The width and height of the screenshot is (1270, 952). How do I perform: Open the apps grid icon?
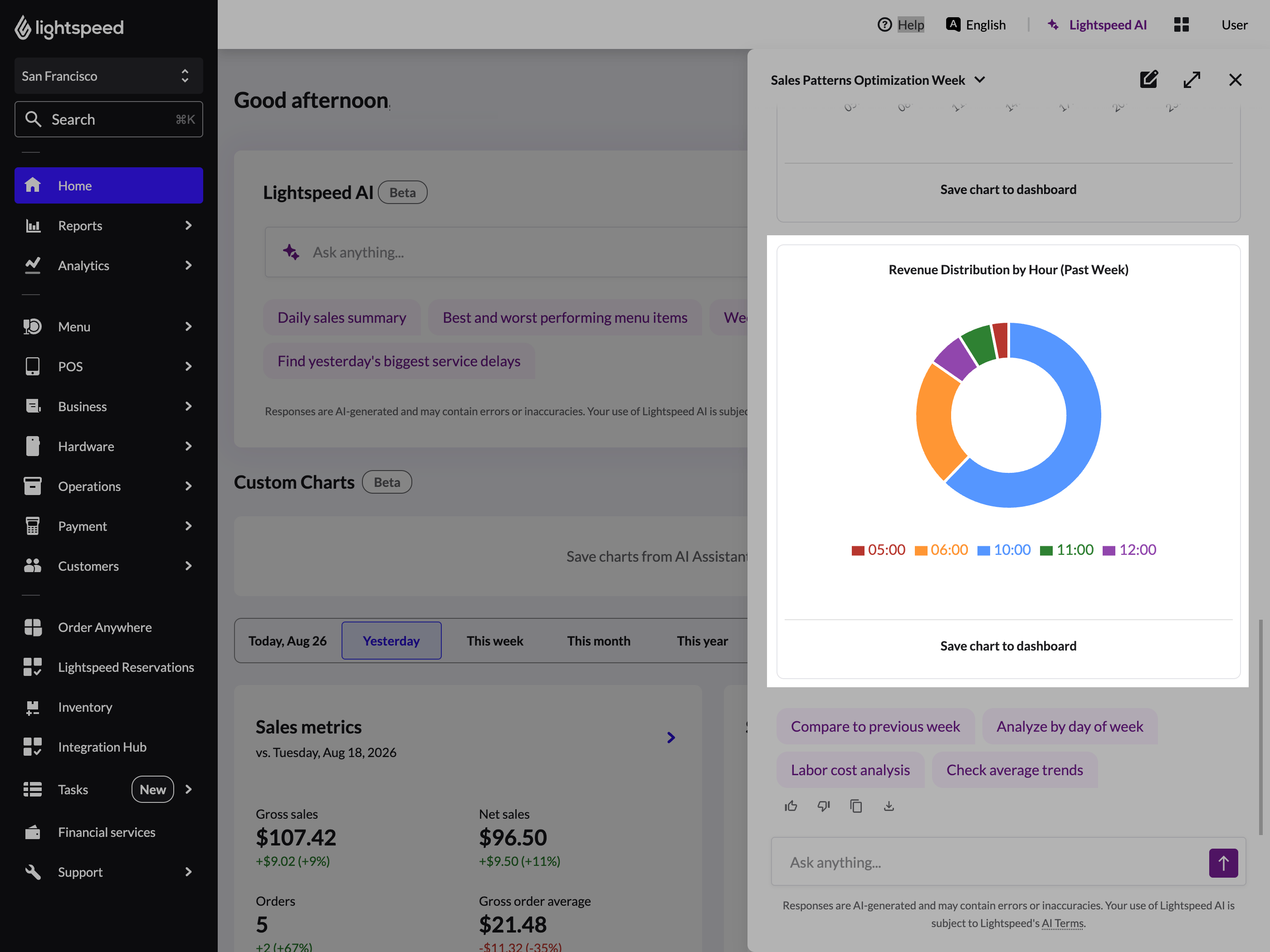1181,24
